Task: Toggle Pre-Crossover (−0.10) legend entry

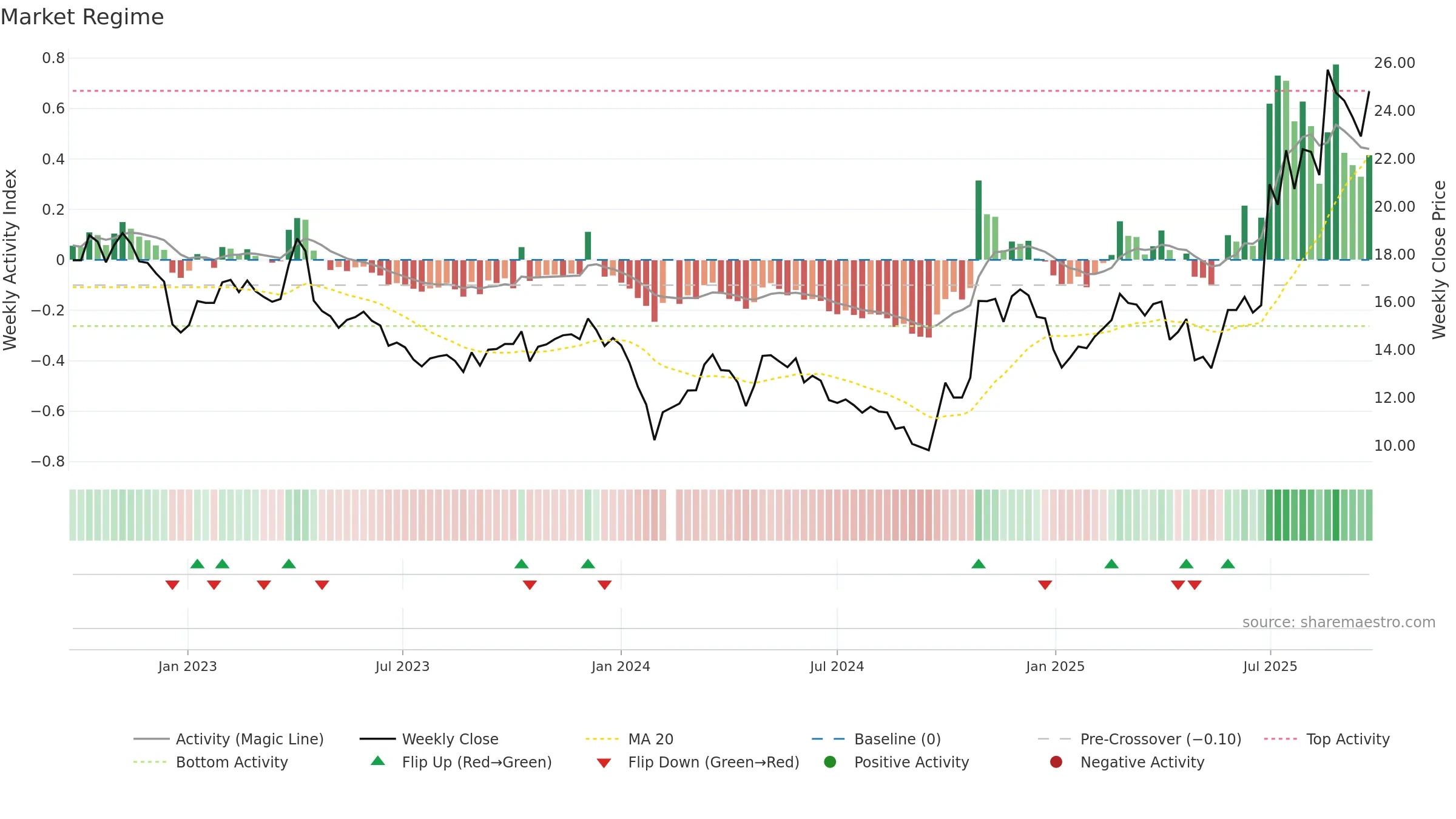Action: (1139, 739)
